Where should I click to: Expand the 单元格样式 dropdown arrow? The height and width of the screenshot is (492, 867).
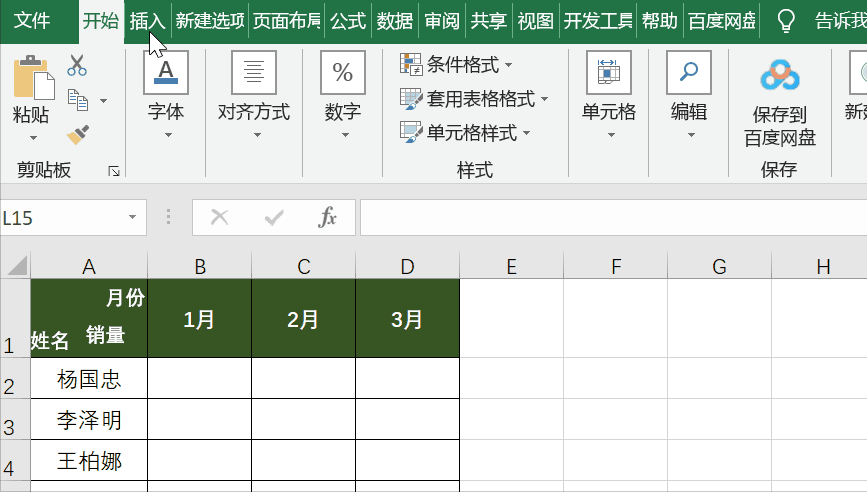click(x=526, y=133)
